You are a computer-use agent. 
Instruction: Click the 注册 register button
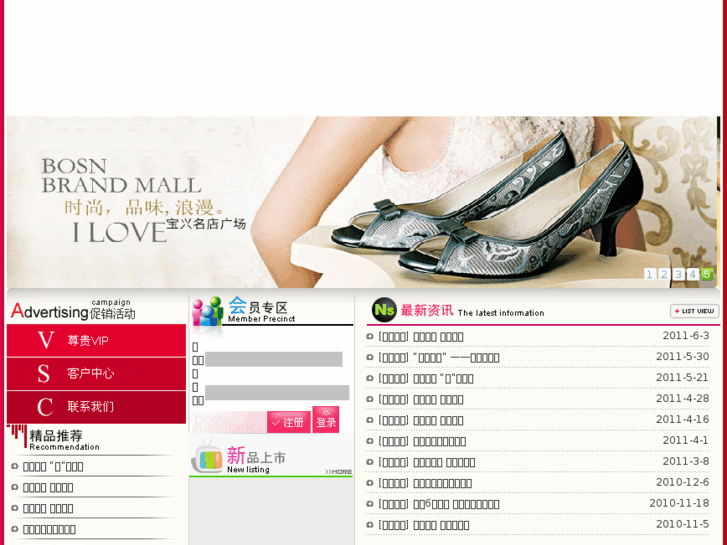click(288, 422)
